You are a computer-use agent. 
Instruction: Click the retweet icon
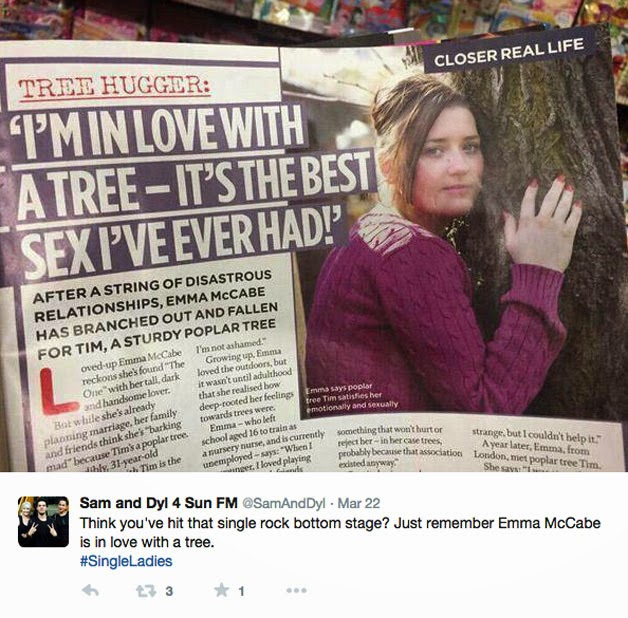(146, 591)
